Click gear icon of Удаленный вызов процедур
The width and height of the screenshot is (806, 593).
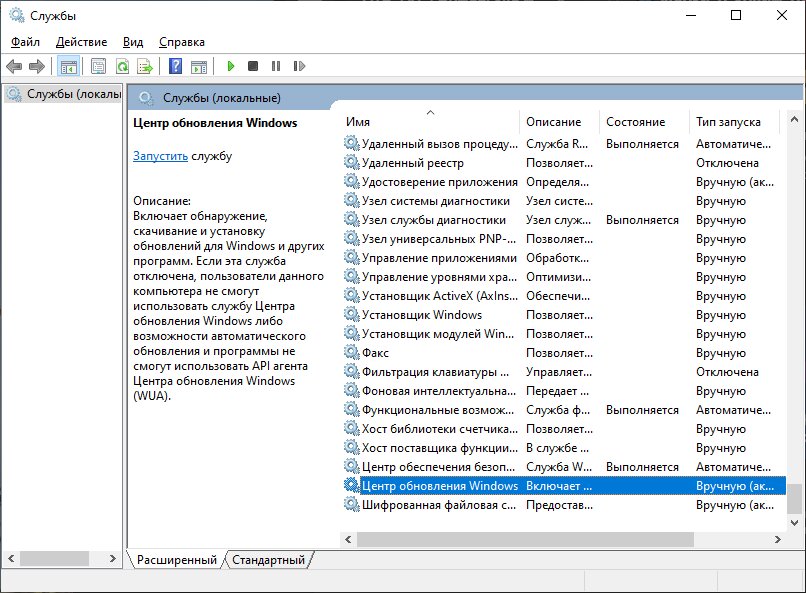tap(352, 143)
